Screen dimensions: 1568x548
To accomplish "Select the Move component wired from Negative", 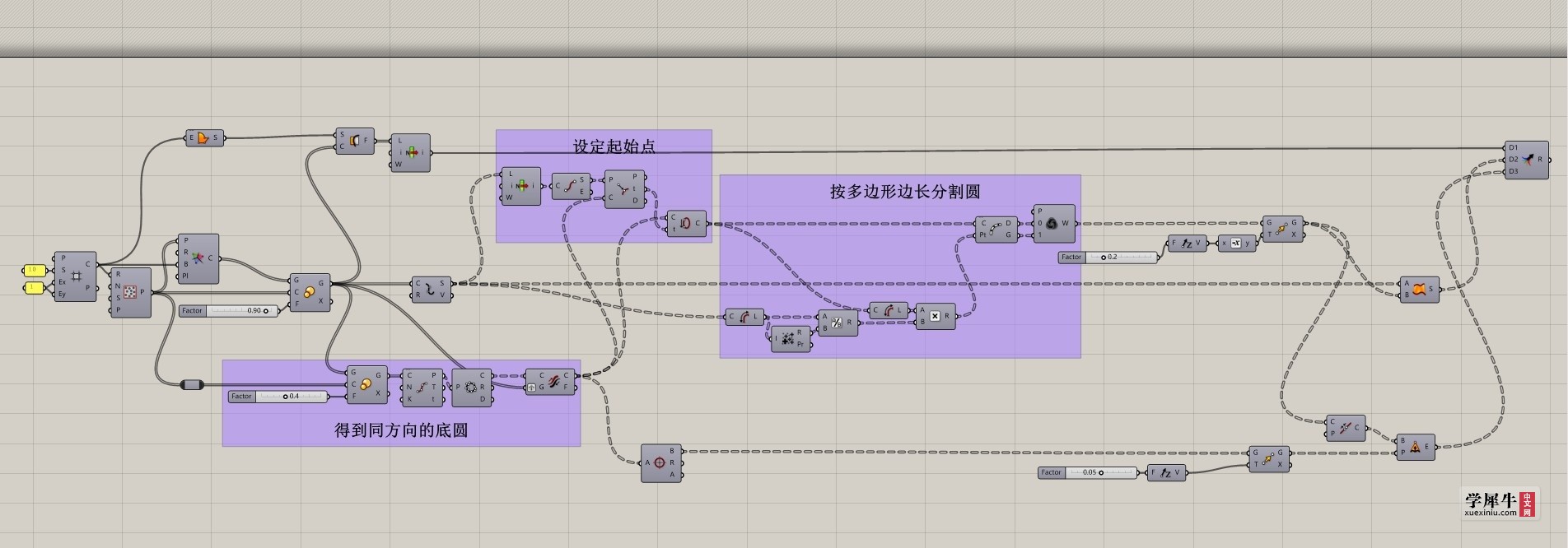I will 1285,229.
